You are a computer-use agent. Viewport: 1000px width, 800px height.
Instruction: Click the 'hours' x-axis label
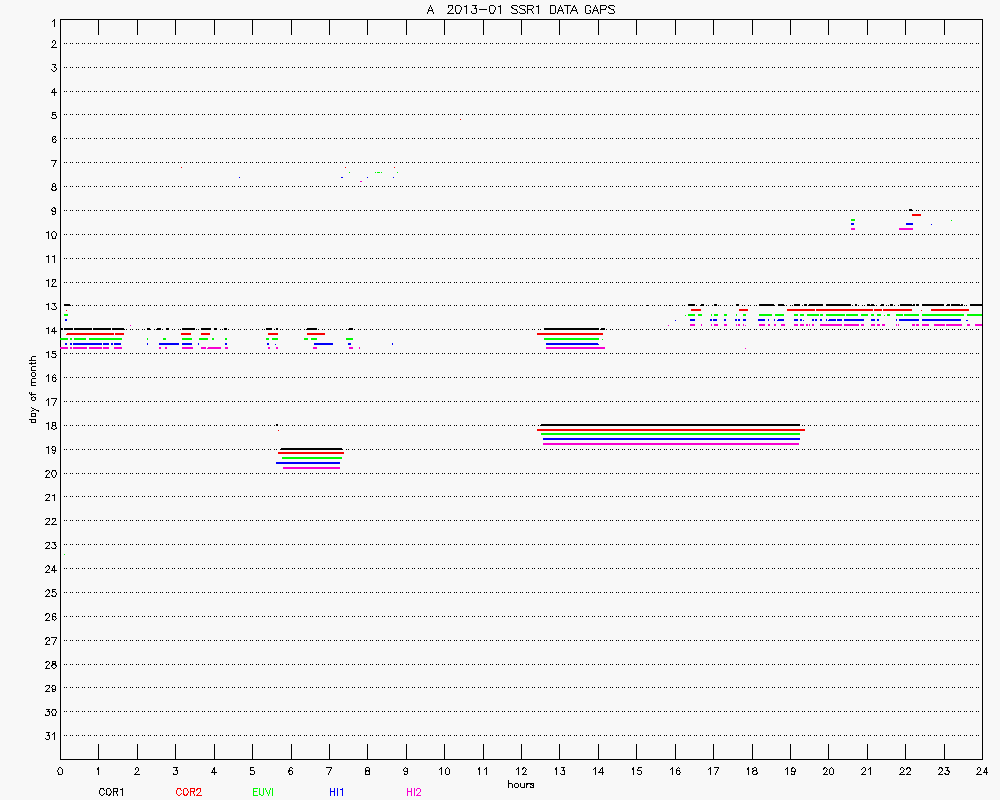coord(520,785)
